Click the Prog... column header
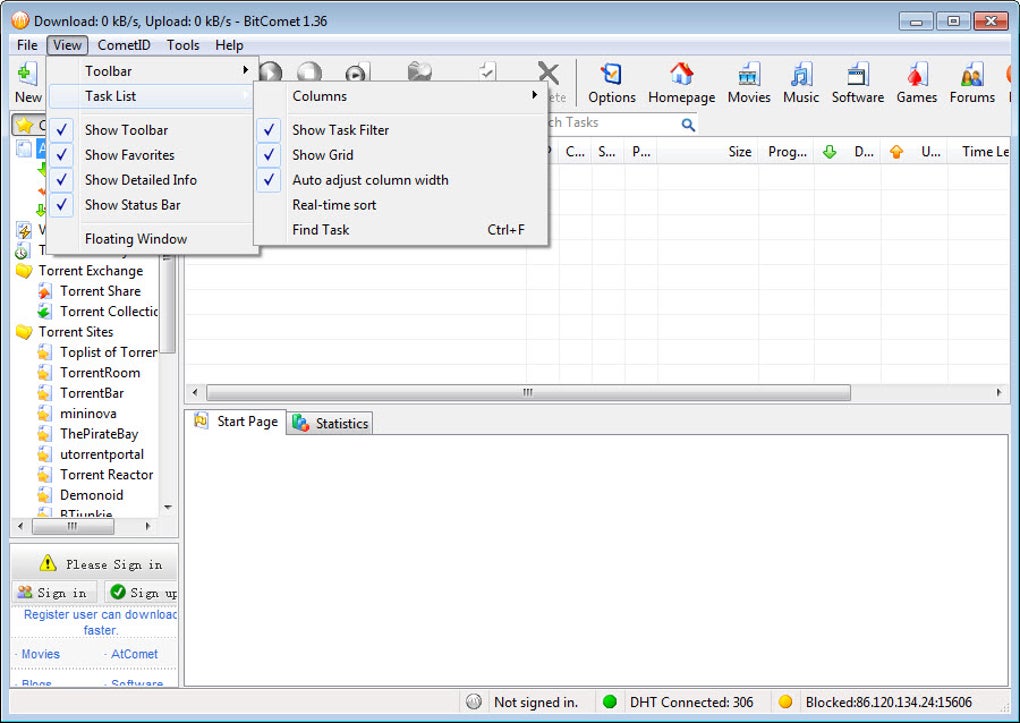Viewport: 1020px width, 723px height. (786, 152)
